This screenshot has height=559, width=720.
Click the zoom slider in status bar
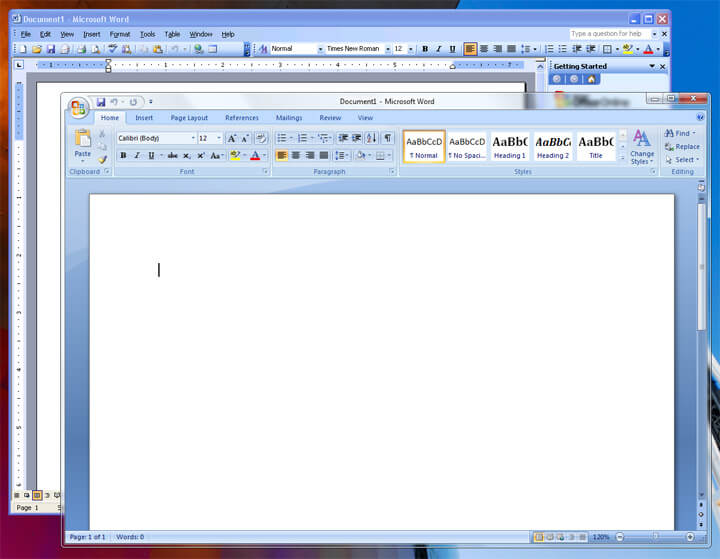coord(653,537)
